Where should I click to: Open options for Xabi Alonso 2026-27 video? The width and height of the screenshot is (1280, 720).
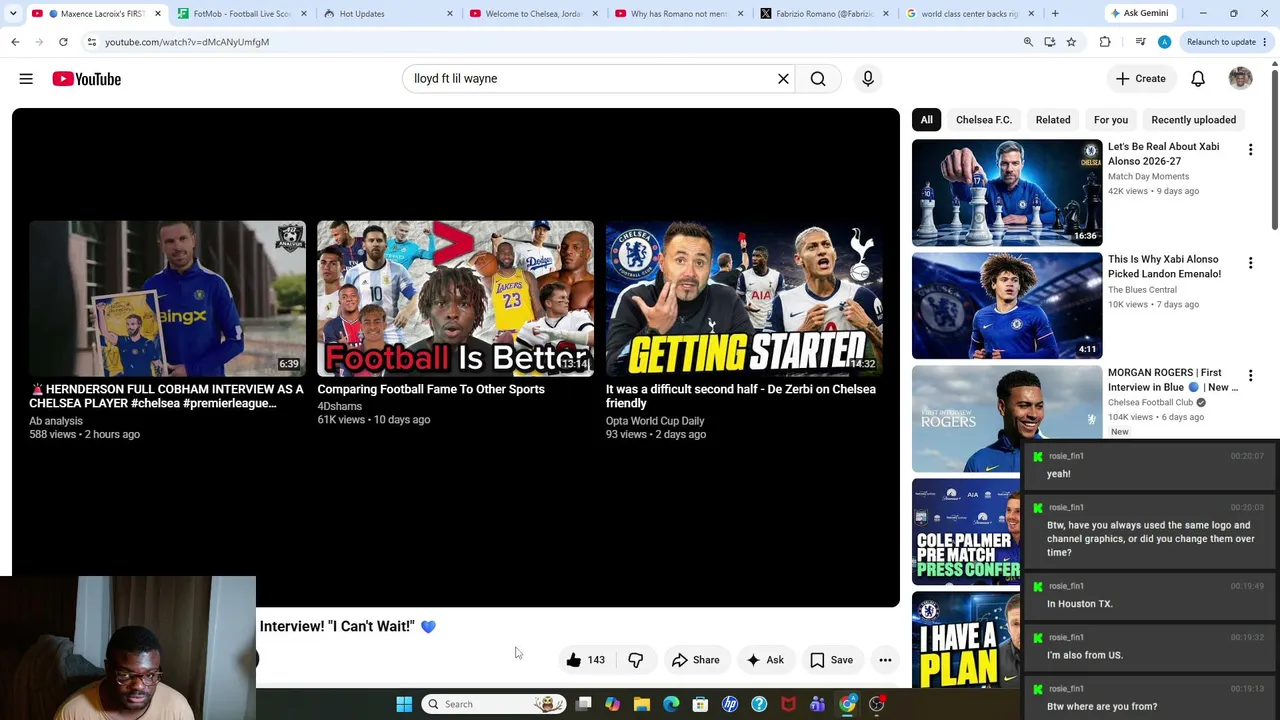coord(1250,150)
